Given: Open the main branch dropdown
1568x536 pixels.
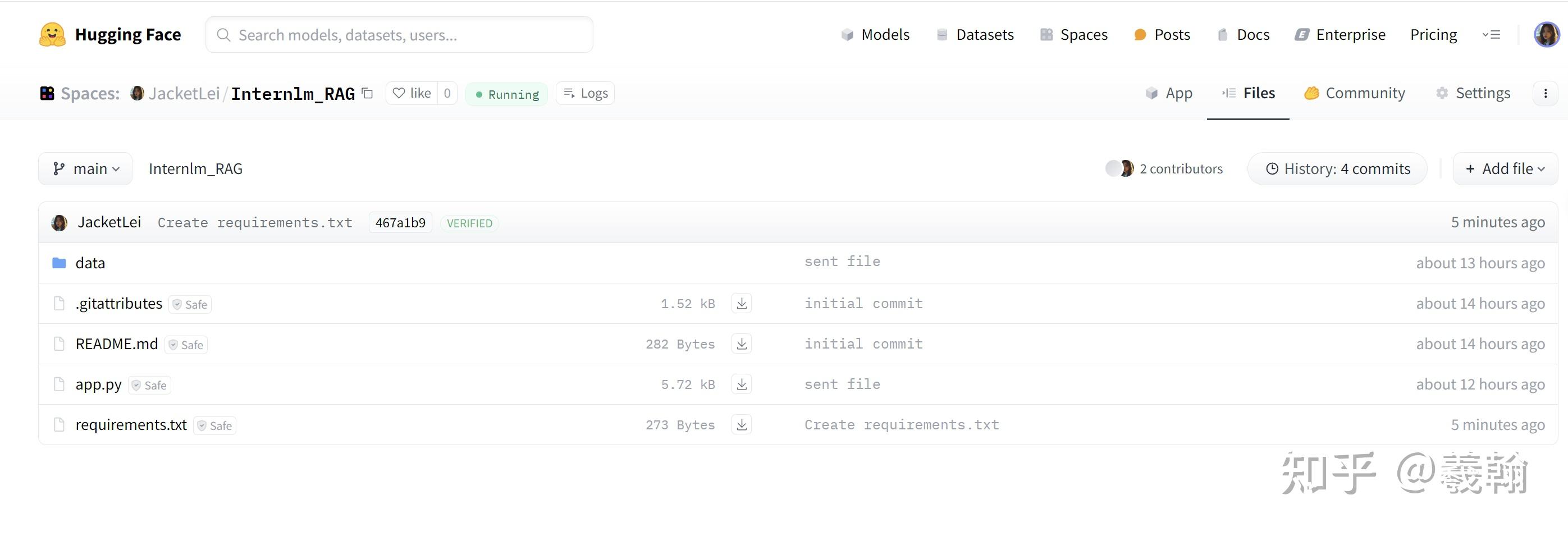Looking at the screenshot, I should [85, 168].
